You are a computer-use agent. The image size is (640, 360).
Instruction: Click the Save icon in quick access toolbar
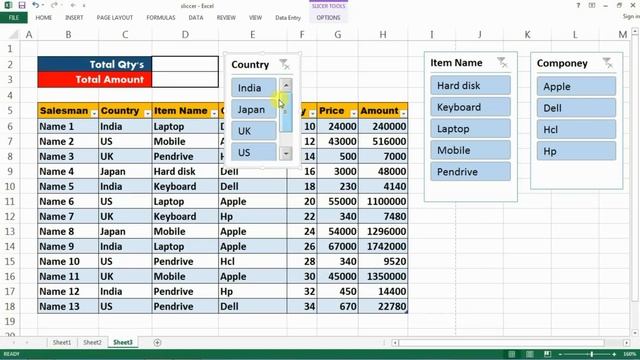pyautogui.click(x=22, y=5)
